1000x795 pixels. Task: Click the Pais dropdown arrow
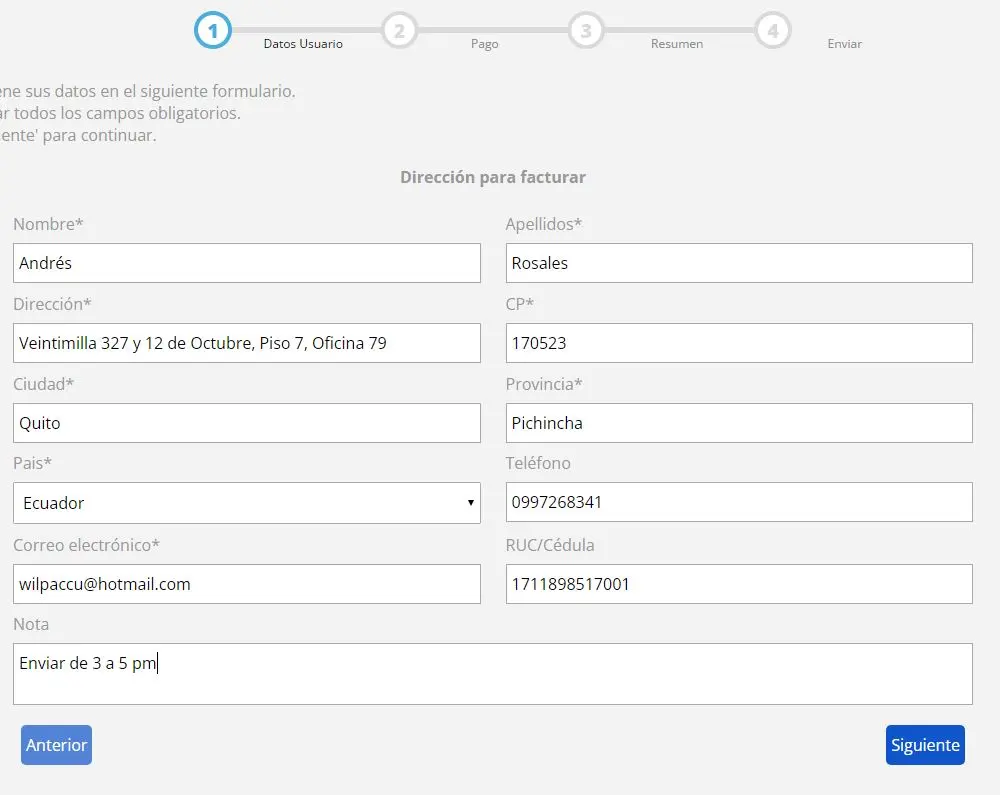(470, 503)
